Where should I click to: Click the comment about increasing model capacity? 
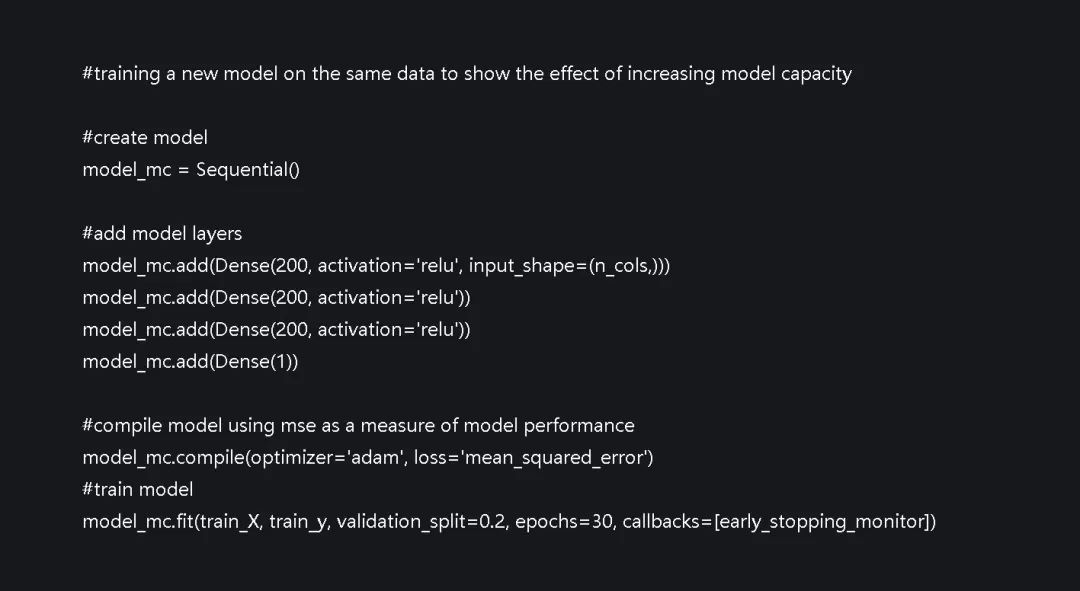tap(467, 74)
